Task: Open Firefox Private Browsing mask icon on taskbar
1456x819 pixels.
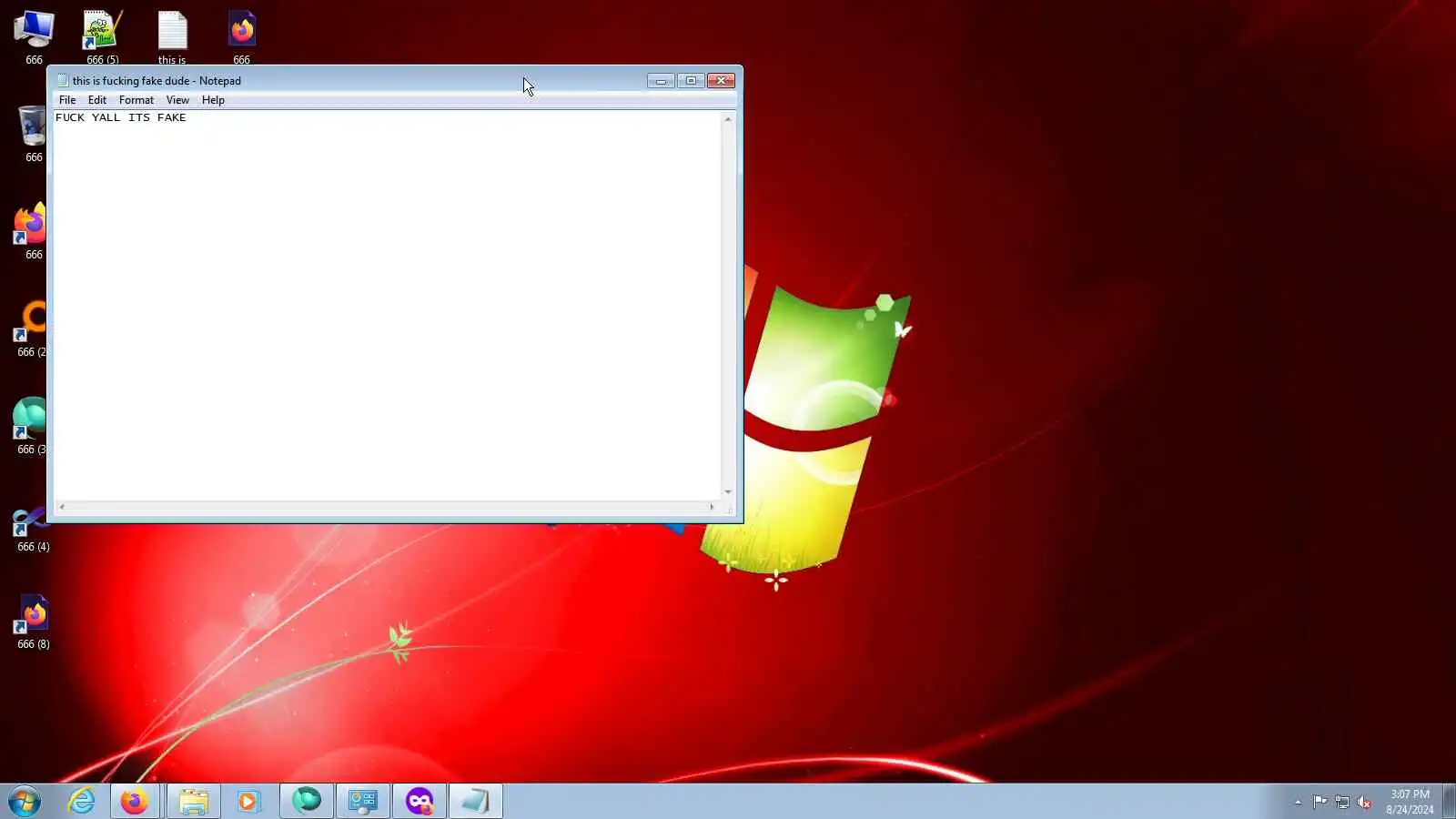Action: tap(420, 802)
